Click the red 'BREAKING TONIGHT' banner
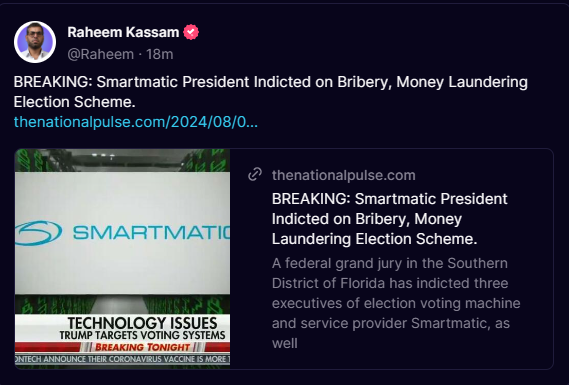 pyautogui.click(x=142, y=347)
